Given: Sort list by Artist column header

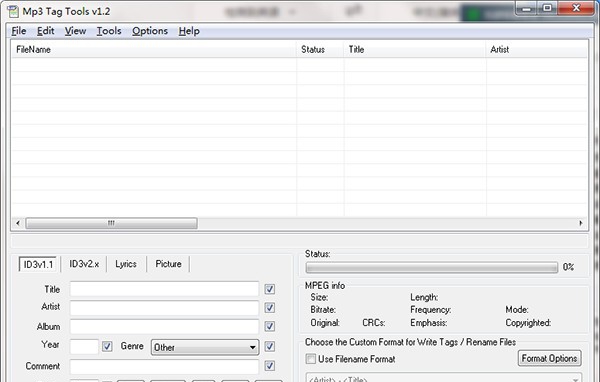Looking at the screenshot, I should pyautogui.click(x=536, y=49).
